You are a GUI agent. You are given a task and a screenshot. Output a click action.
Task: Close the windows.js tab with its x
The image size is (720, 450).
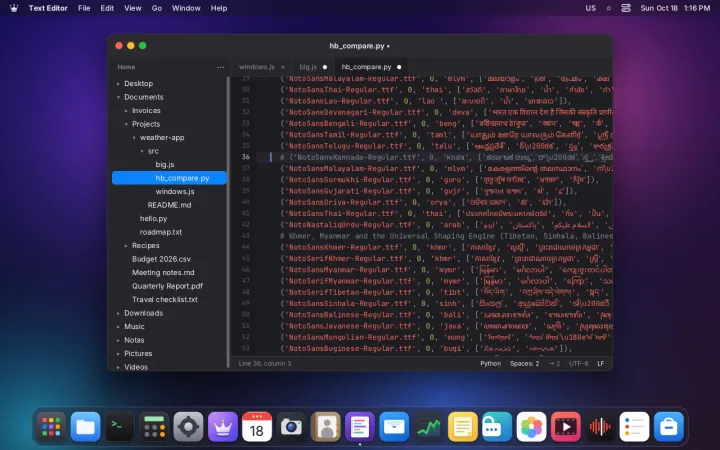[283, 67]
